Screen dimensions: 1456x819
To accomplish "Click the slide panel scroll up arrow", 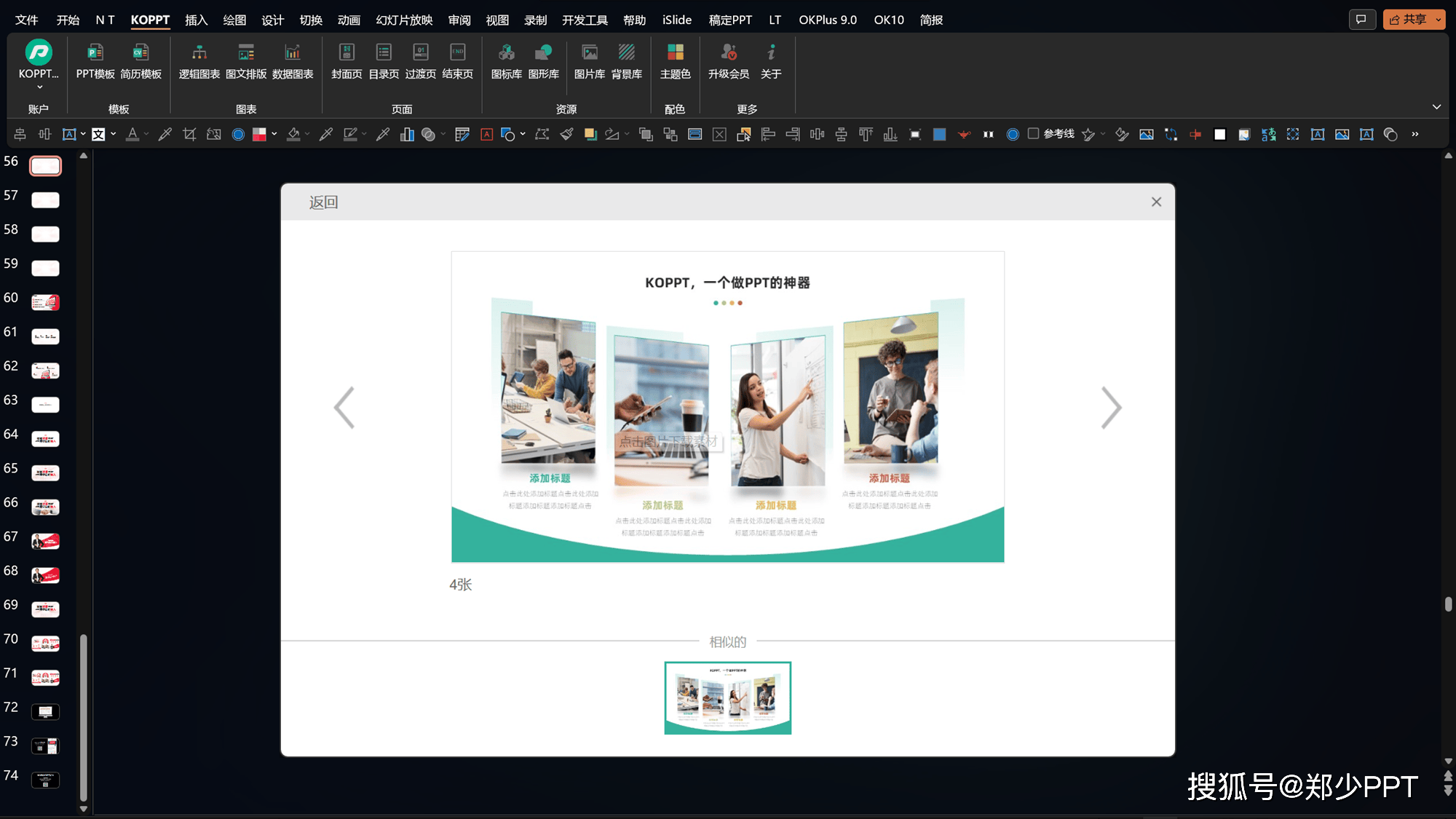I will coord(84,155).
